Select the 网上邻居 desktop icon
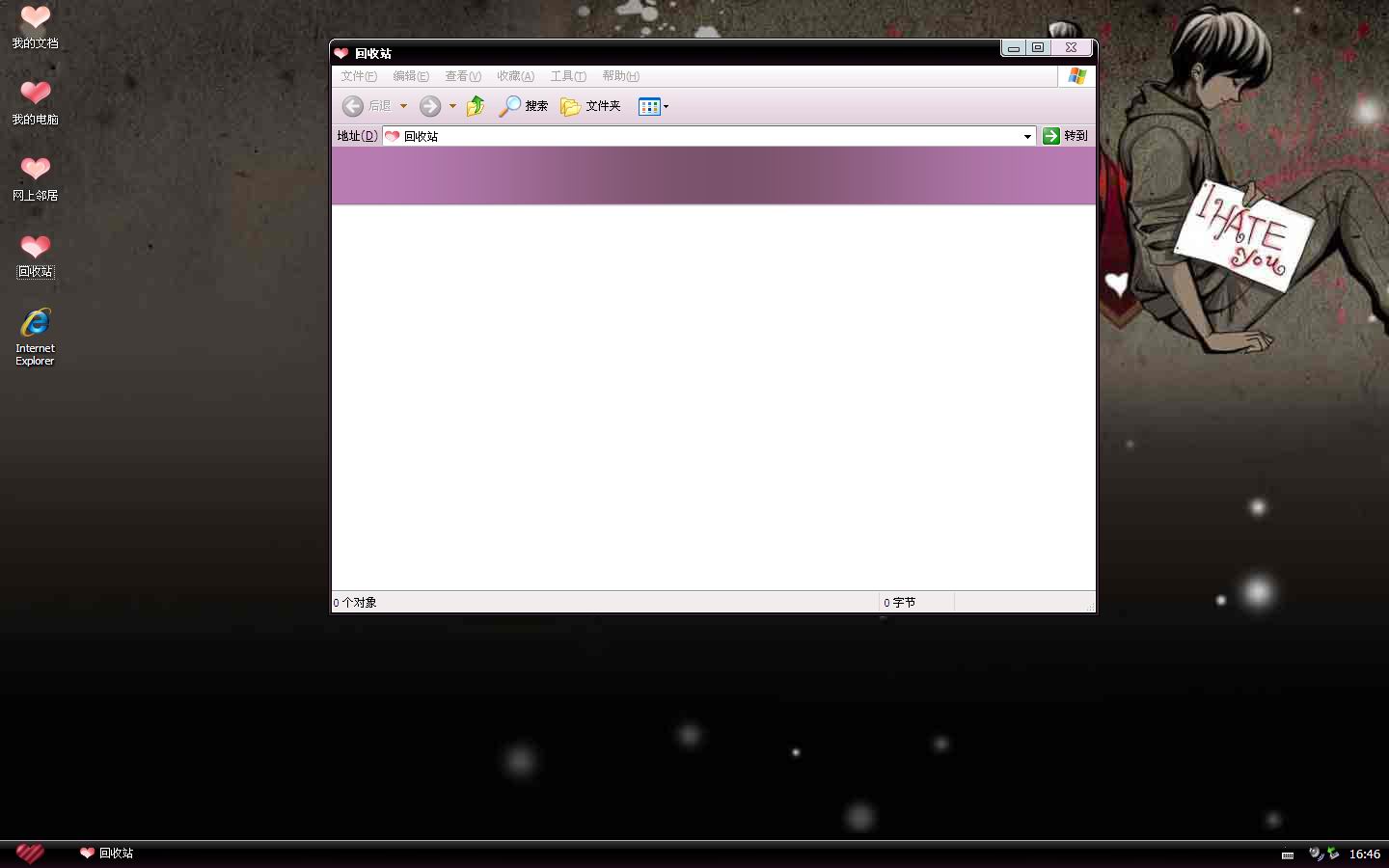 [x=35, y=179]
